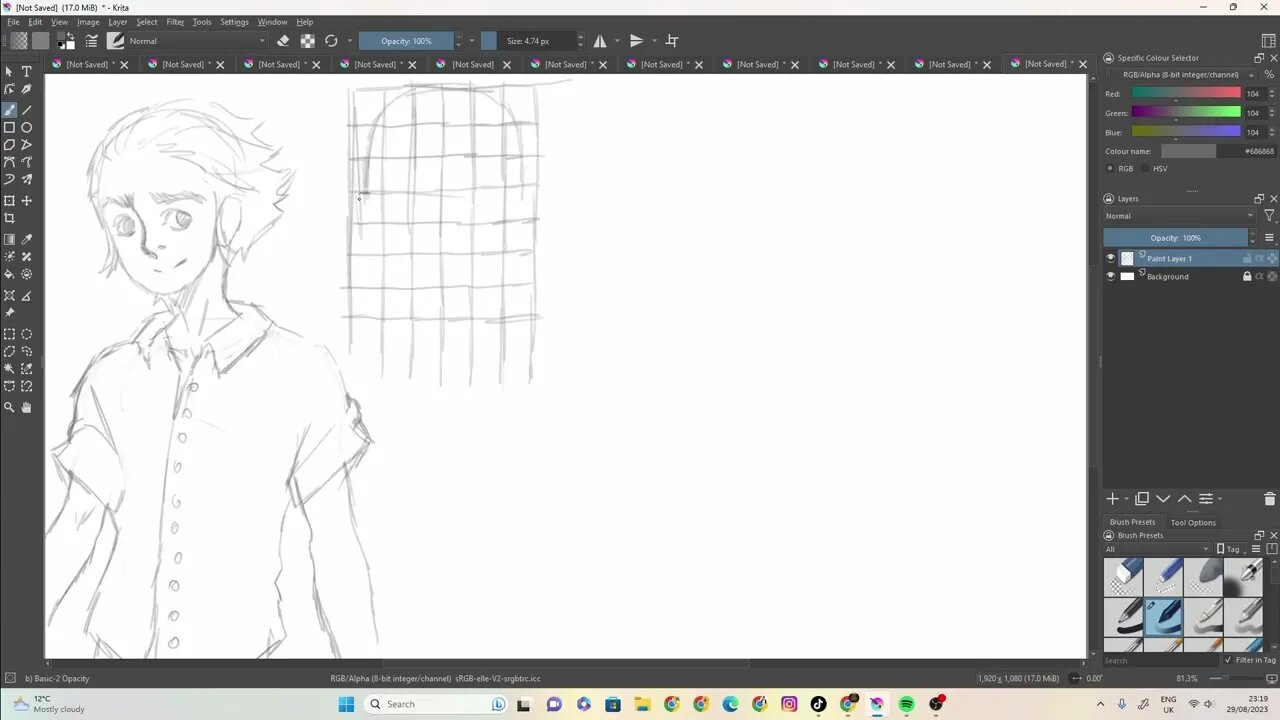The width and height of the screenshot is (1280, 720).
Task: Expand the layer properties dropdown arrow
Action: pos(1220,499)
